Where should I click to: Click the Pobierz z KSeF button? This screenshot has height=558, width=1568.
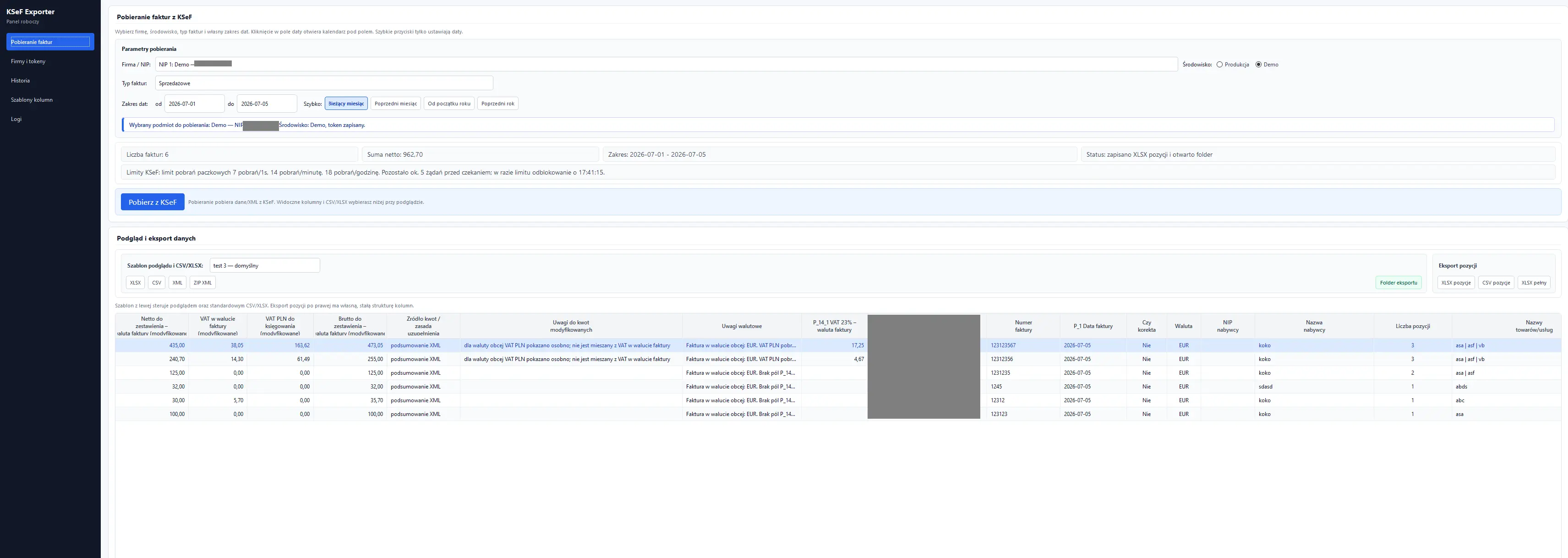(152, 202)
